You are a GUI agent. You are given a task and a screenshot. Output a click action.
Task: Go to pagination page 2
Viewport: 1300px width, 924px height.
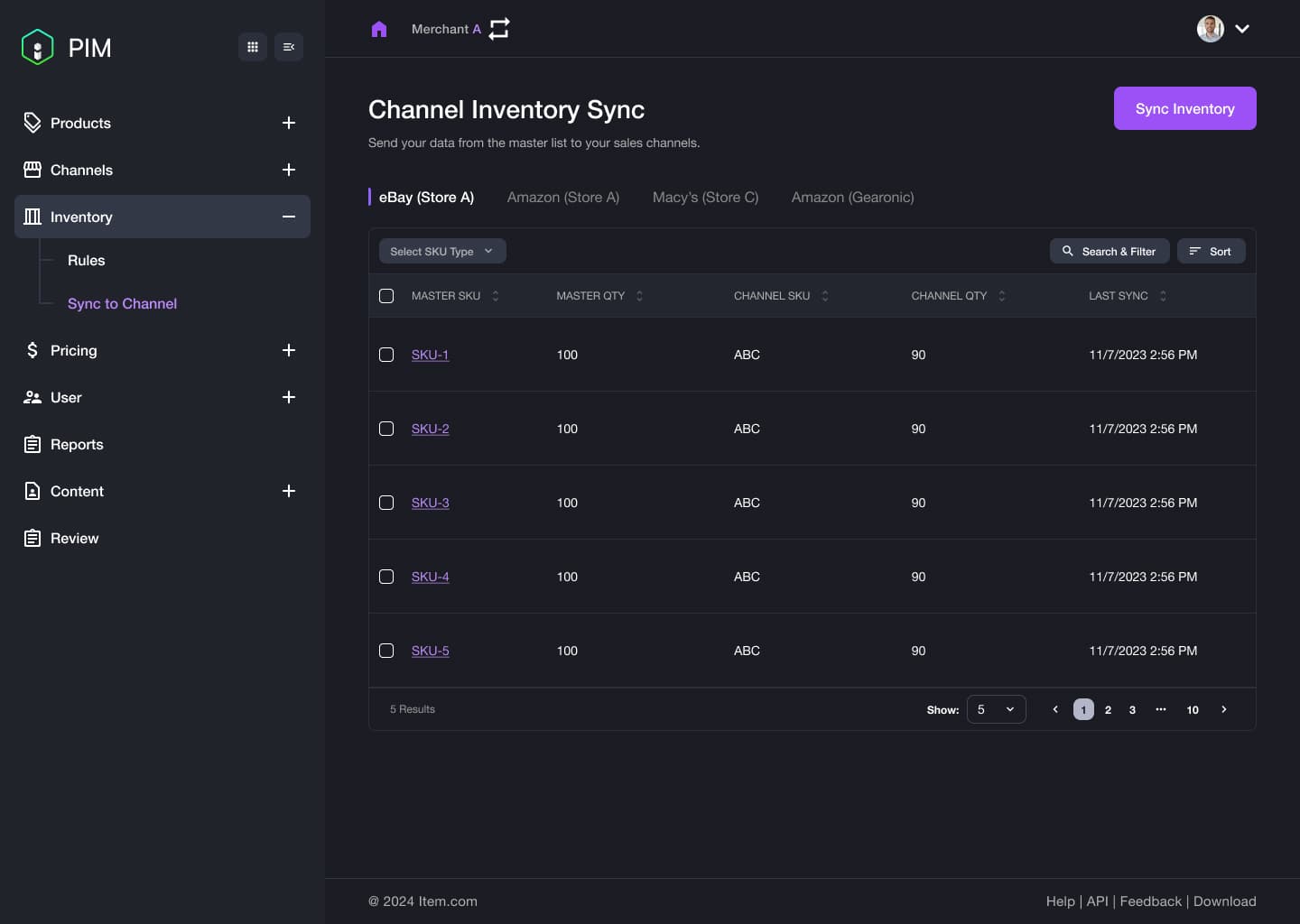pos(1108,709)
